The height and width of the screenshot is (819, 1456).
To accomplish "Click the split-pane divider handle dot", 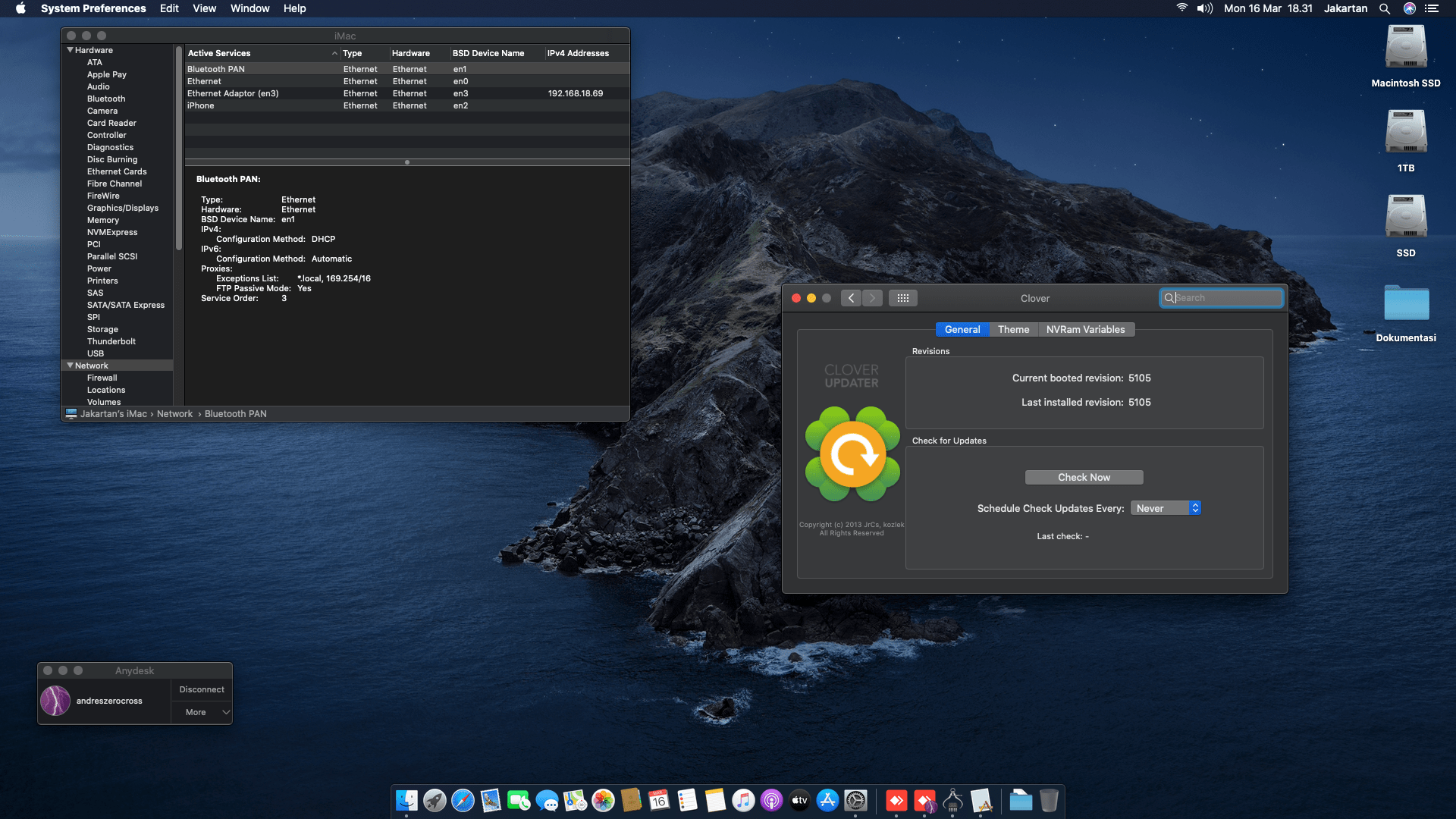I will [x=407, y=162].
